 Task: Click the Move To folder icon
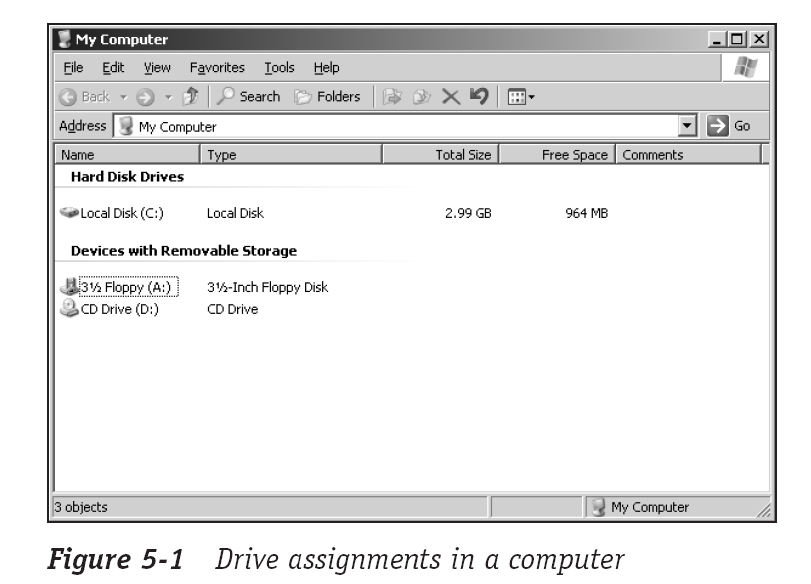click(391, 97)
